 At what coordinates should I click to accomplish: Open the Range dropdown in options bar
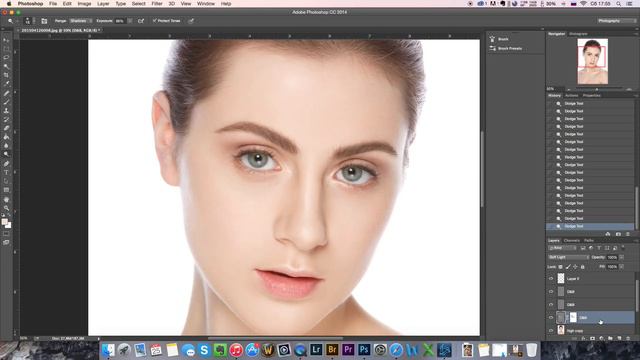(x=80, y=21)
